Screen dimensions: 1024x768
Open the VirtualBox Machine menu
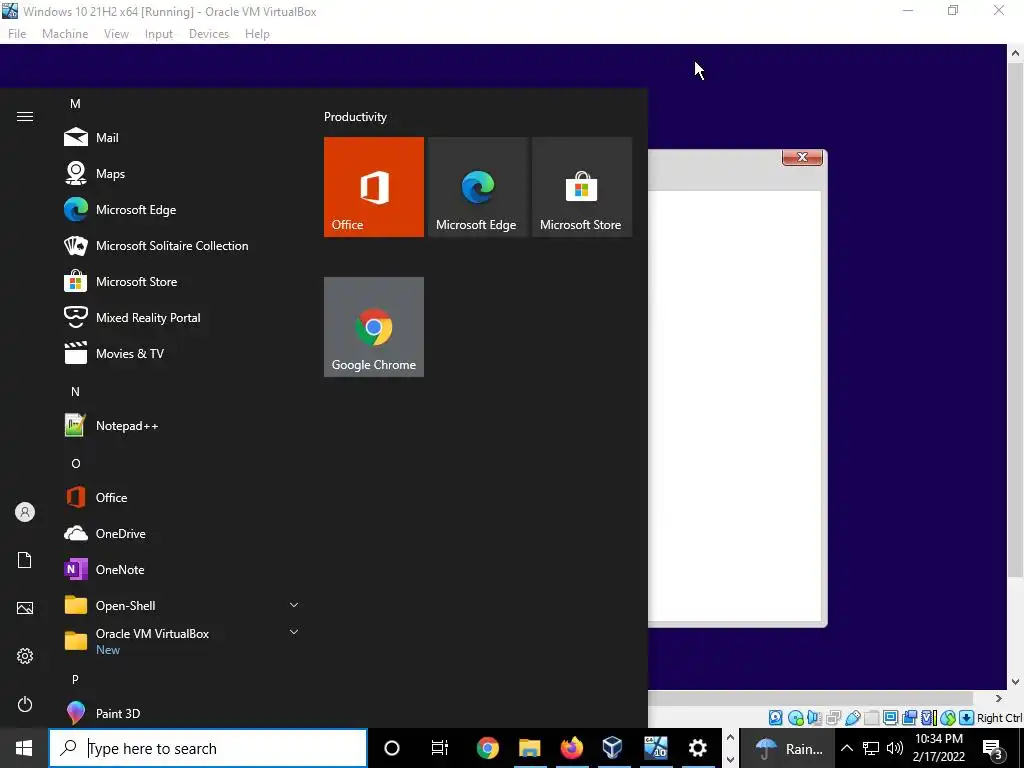(x=65, y=34)
